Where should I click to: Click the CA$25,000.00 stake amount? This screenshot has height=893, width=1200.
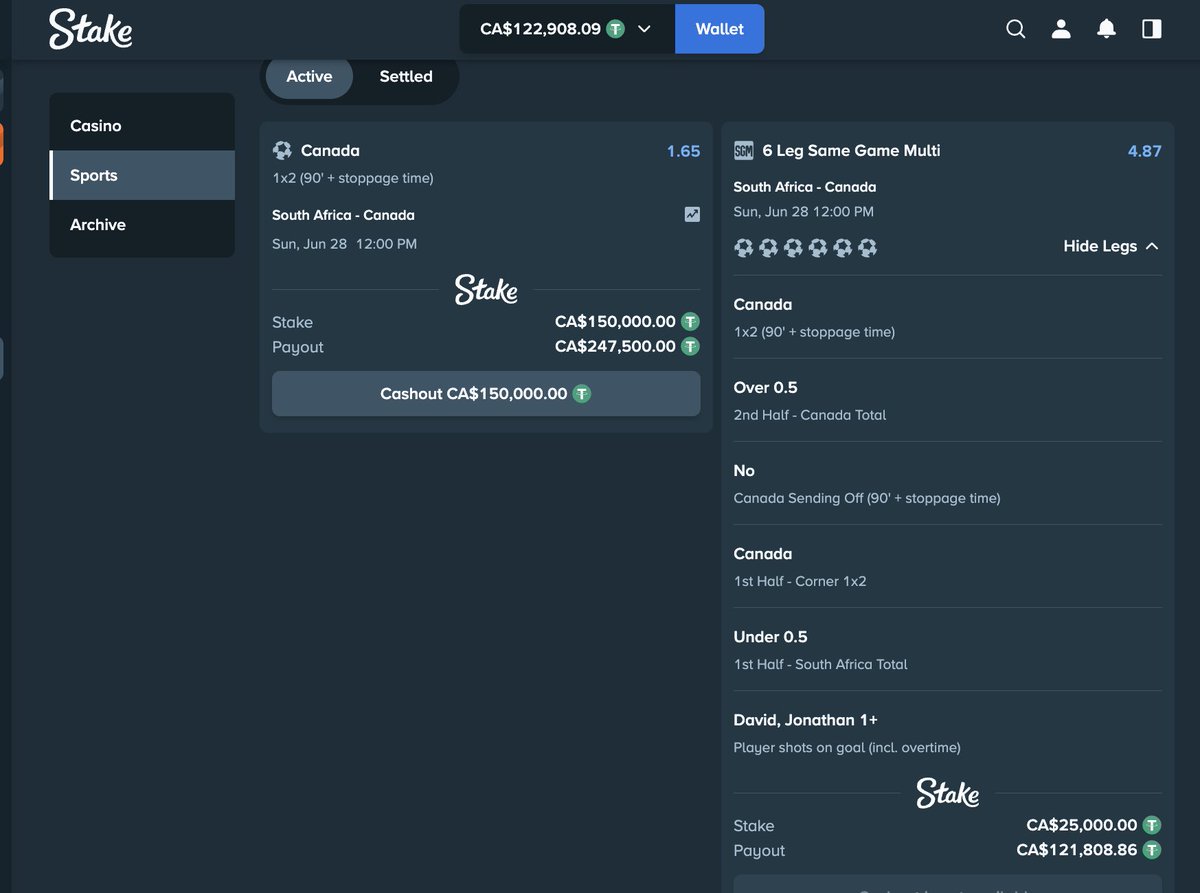coord(1082,826)
